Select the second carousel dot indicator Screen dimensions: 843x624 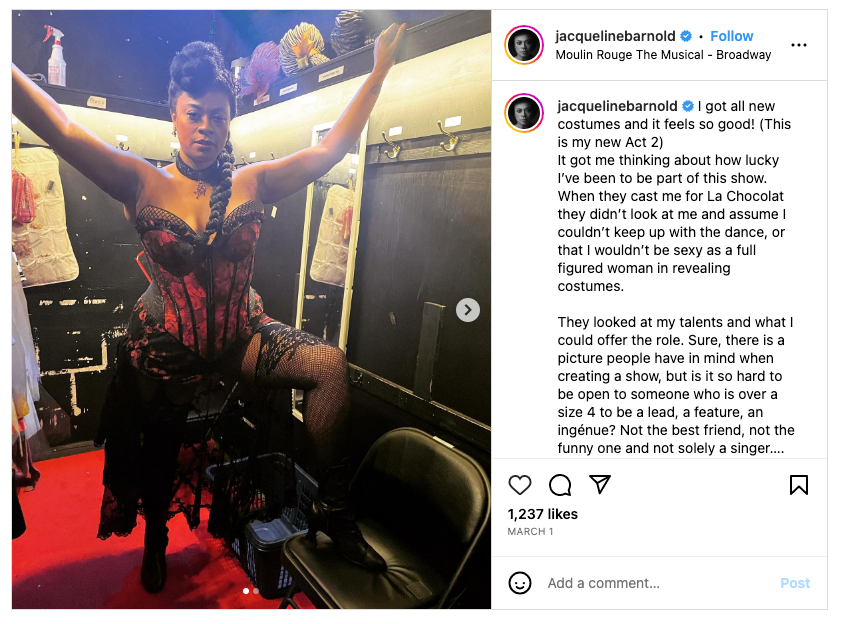pos(256,591)
